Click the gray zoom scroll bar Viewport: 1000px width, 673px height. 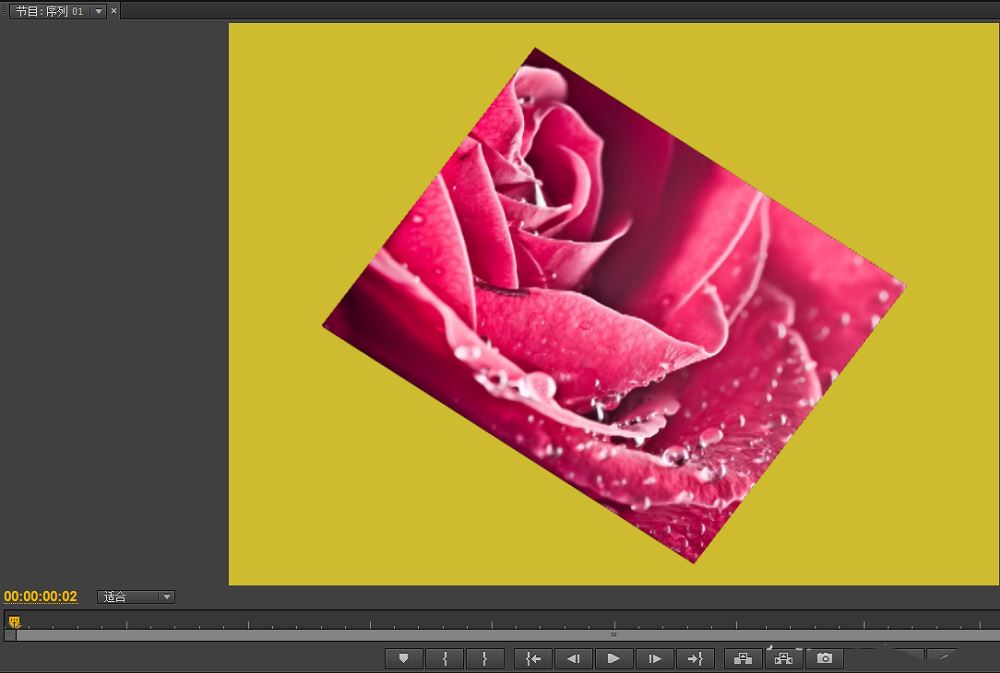click(x=500, y=635)
